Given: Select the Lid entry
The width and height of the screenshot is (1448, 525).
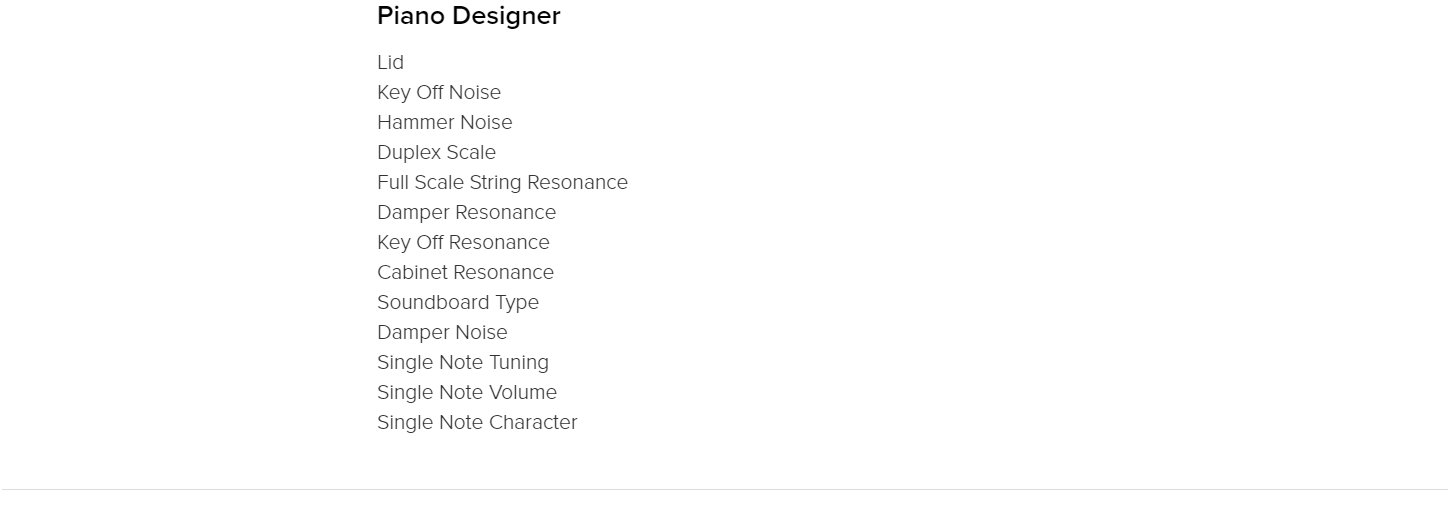Looking at the screenshot, I should point(390,62).
